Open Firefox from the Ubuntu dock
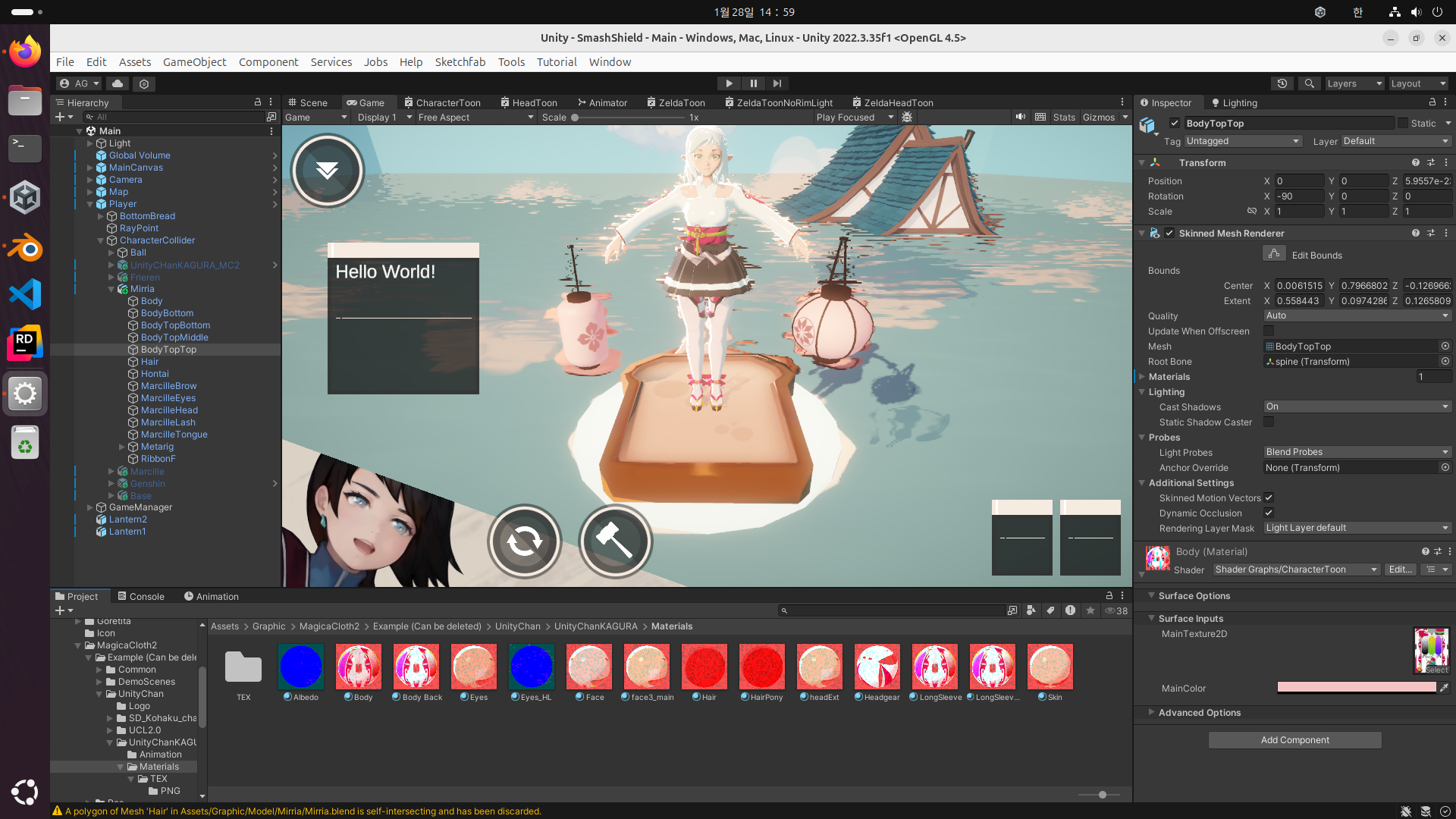The height and width of the screenshot is (819, 1456). click(x=25, y=52)
